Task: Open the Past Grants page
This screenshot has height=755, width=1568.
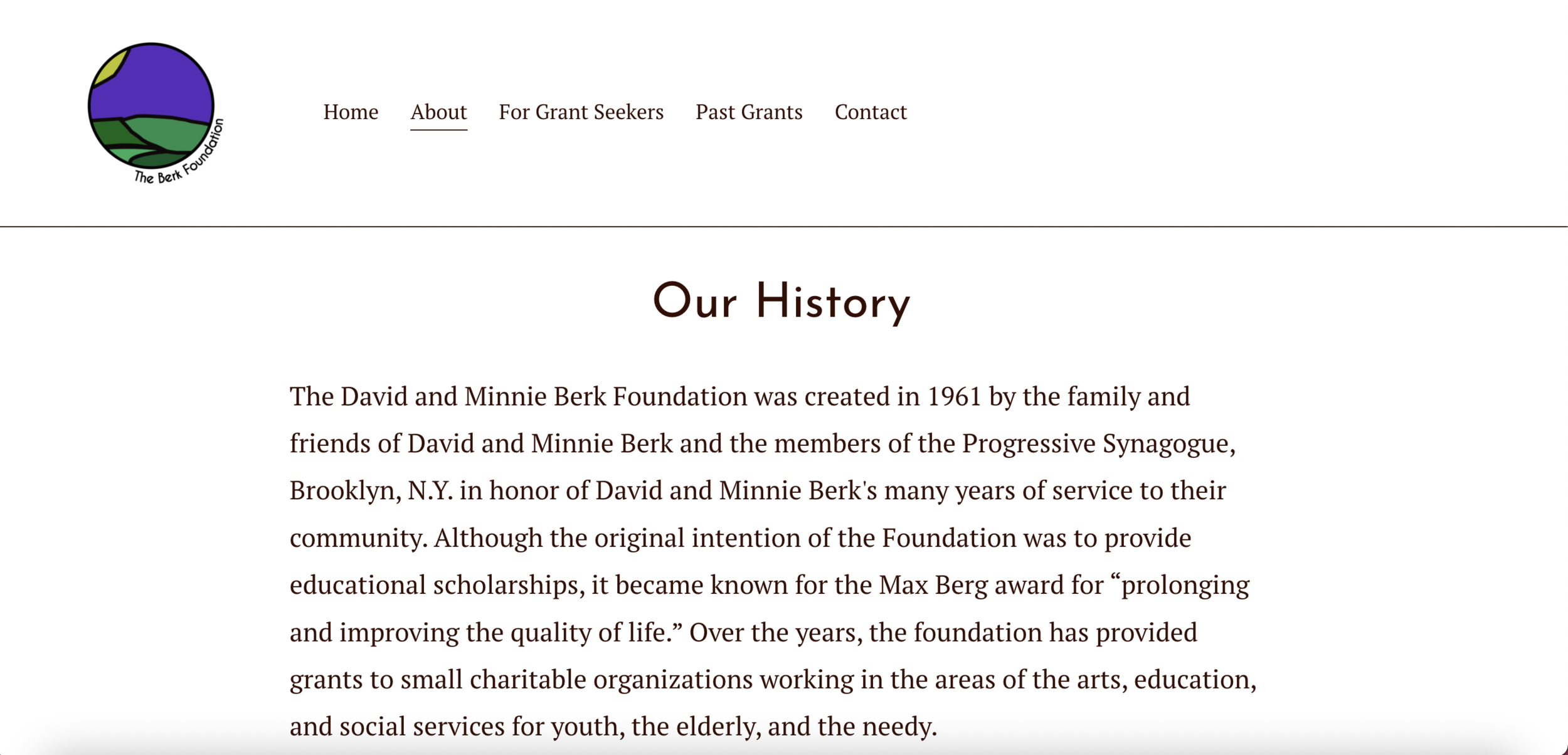Action: pos(749,112)
